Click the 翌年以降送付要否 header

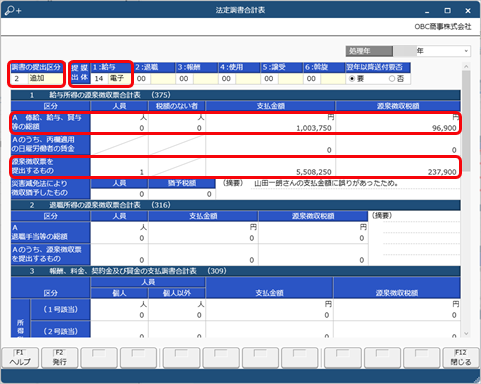pos(378,67)
